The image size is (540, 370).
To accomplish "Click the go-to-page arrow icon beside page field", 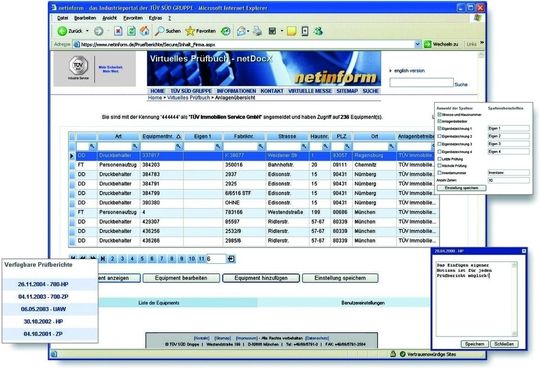I will click(x=231, y=258).
